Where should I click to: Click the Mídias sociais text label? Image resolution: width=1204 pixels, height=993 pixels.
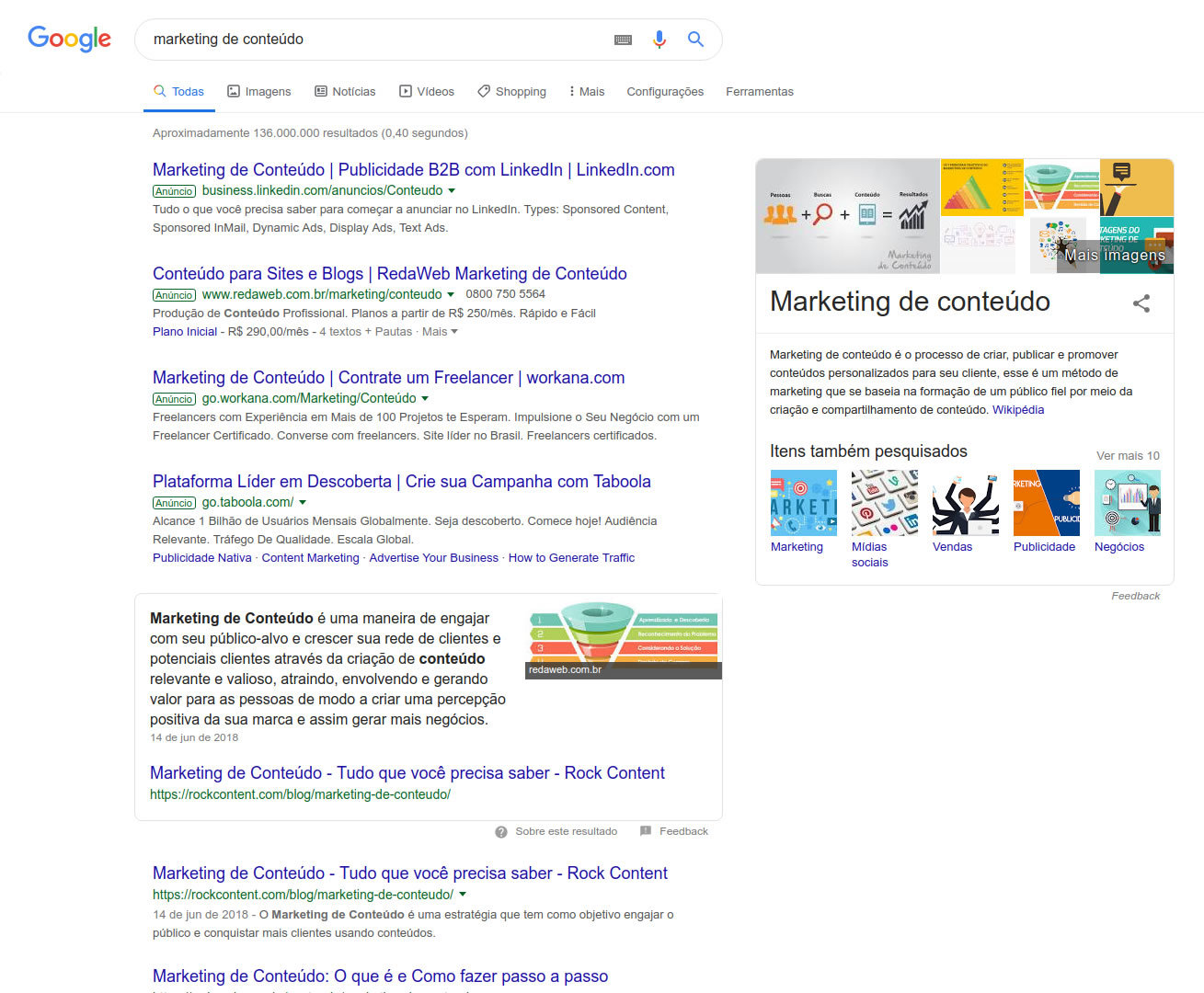pyautogui.click(x=870, y=554)
